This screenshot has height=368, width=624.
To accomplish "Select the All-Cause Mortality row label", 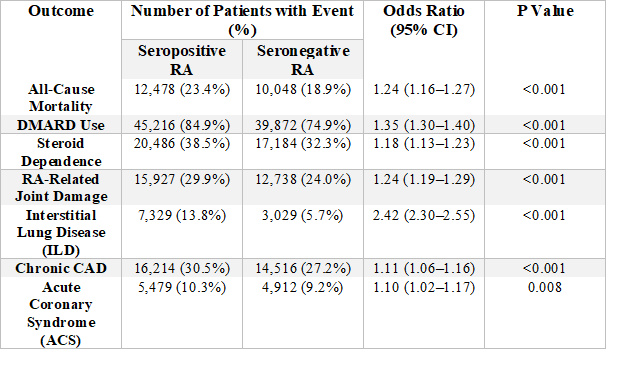I will click(x=61, y=97).
